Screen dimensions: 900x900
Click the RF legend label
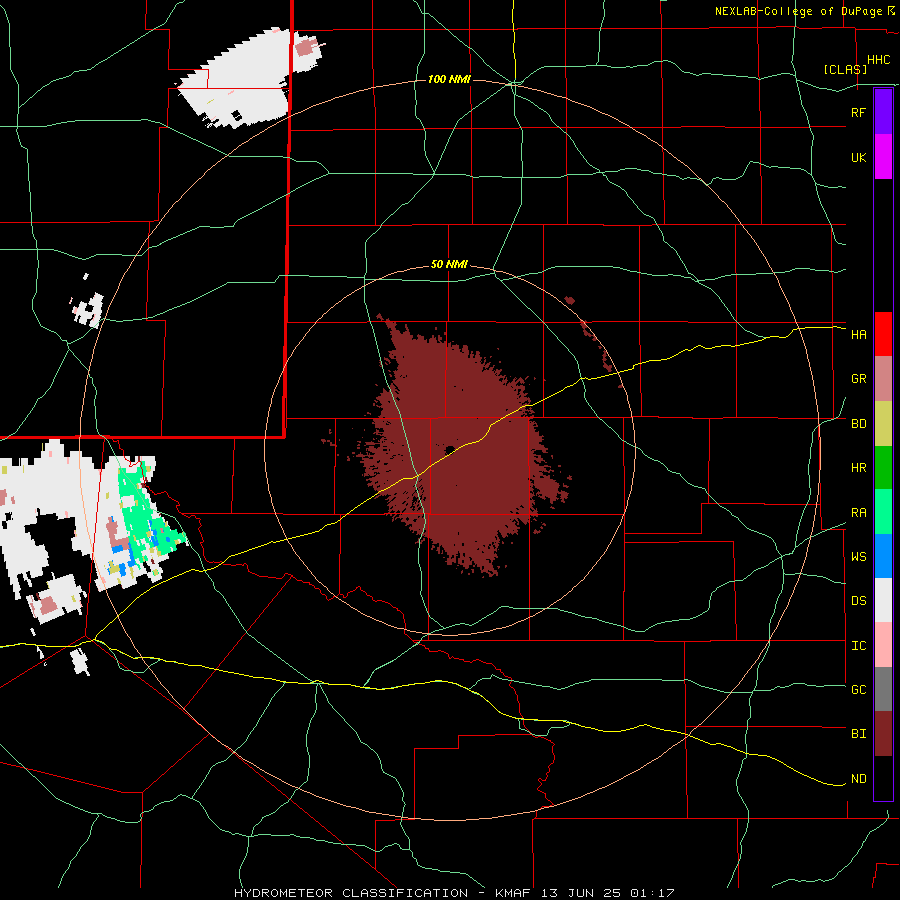pos(858,112)
